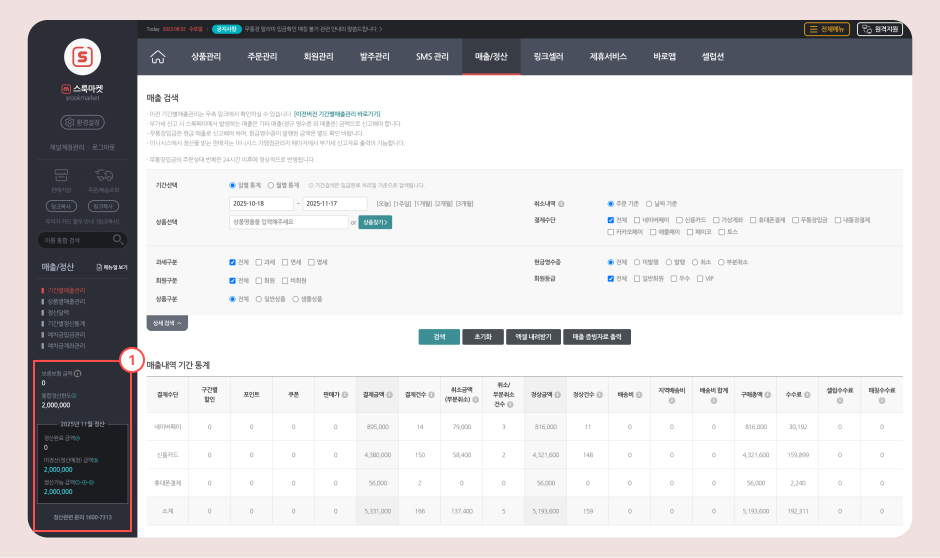Select the 월별 통계 radio option

(270, 185)
